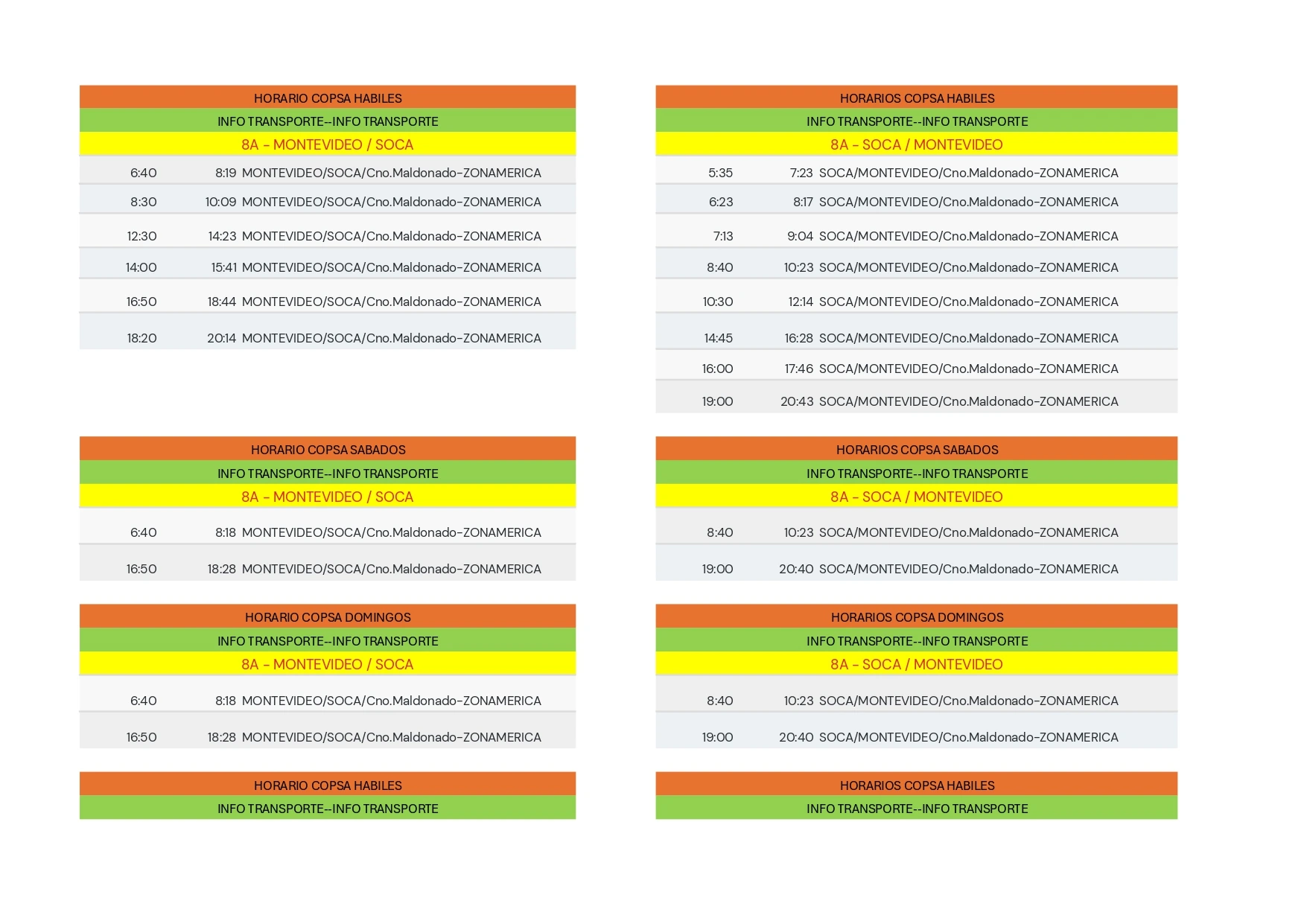
Task: Click the HORARIO COPSA DOMINGOS header
Action: 328,617
